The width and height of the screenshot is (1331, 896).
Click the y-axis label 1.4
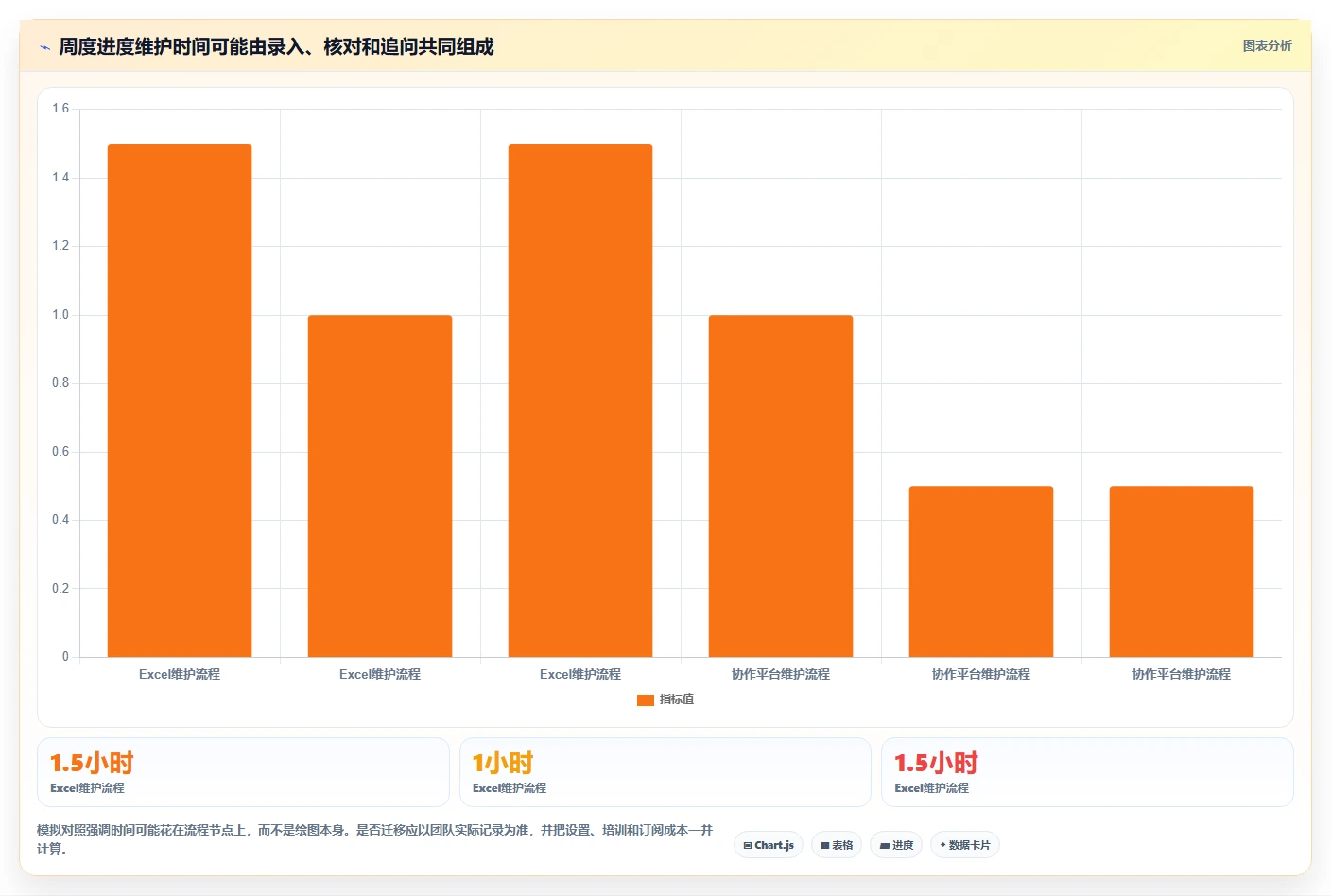[60, 178]
